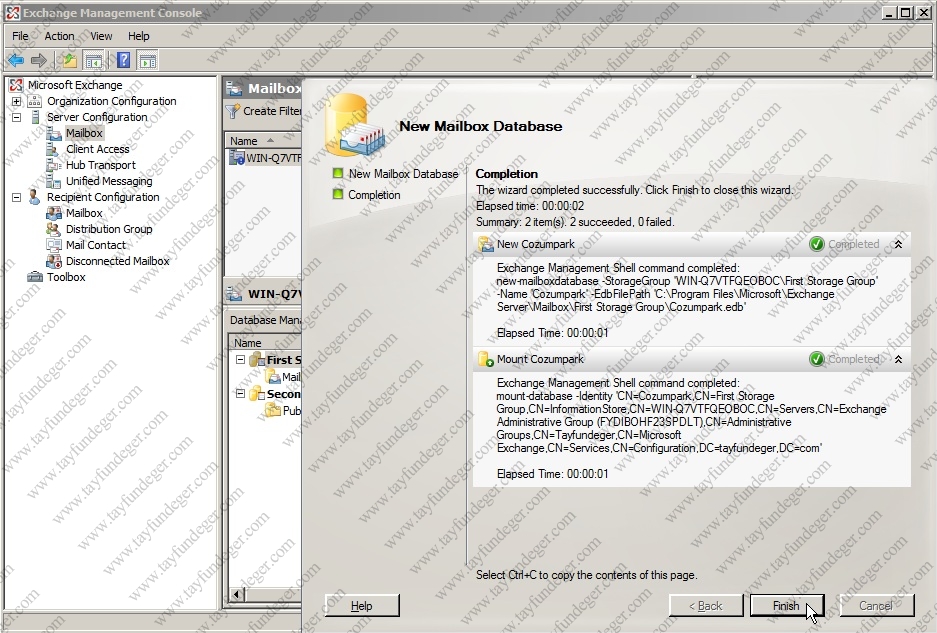Select the Completion wizard step
Viewport: 937px width, 633px height.
point(374,195)
